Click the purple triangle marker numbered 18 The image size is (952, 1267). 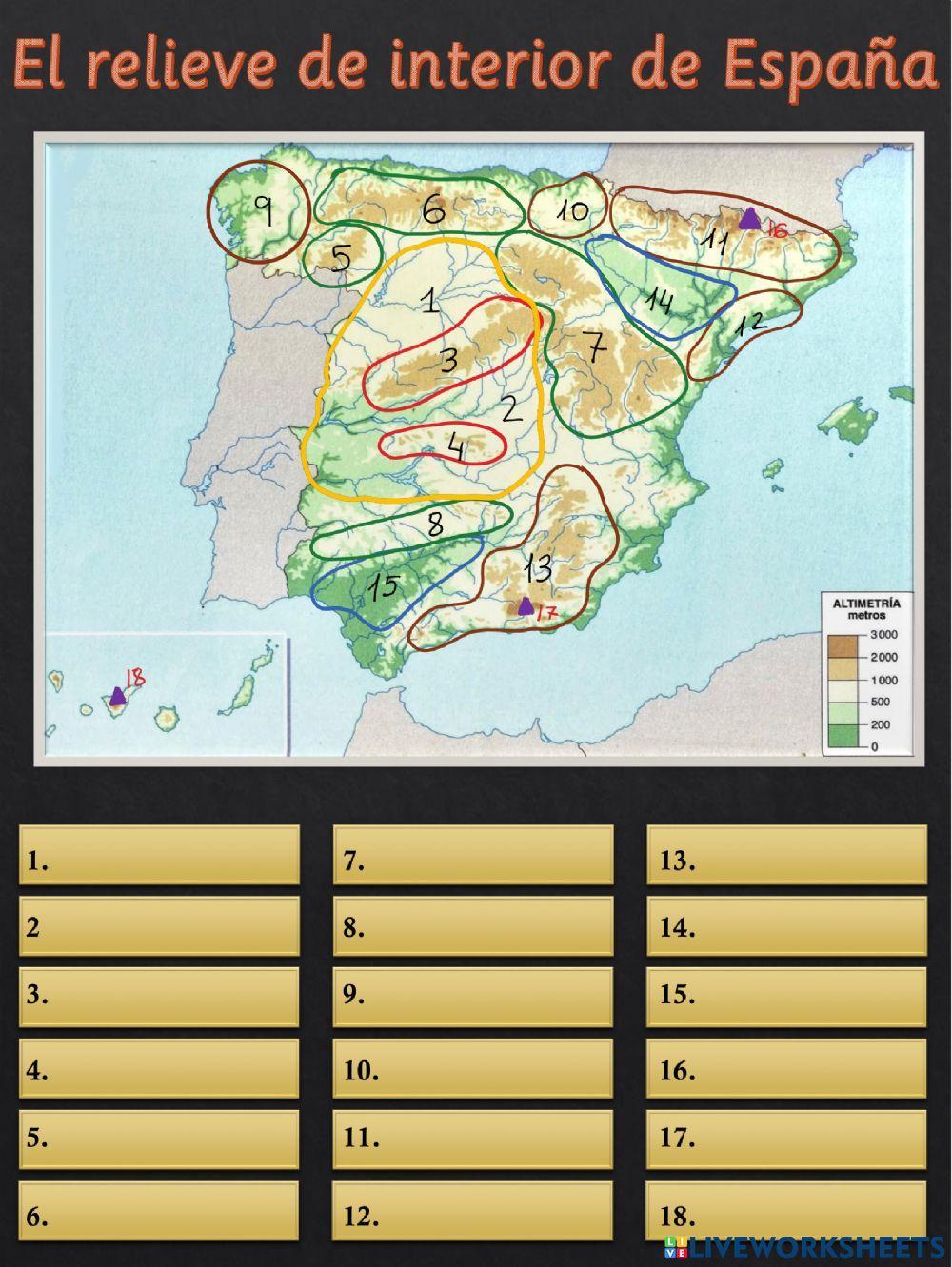[x=117, y=696]
